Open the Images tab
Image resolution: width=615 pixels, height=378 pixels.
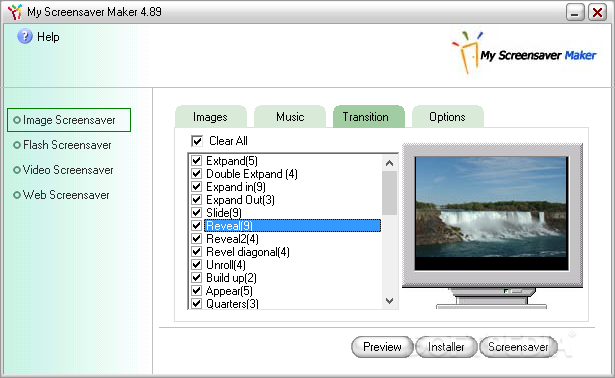click(x=211, y=117)
